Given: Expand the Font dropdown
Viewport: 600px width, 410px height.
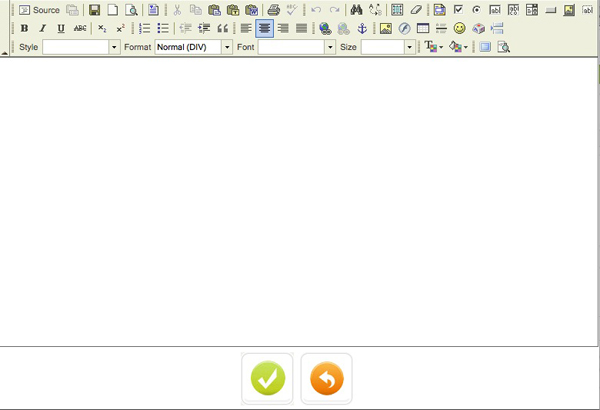Looking at the screenshot, I should 296,47.
